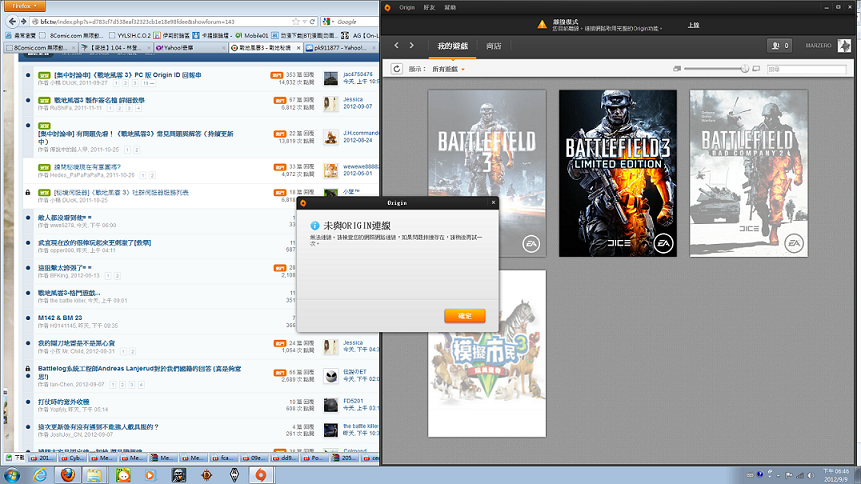Viewport: 861px width, 484px height.
Task: Select the Battlefield 3 Limited Edition cover
Action: tap(616, 172)
